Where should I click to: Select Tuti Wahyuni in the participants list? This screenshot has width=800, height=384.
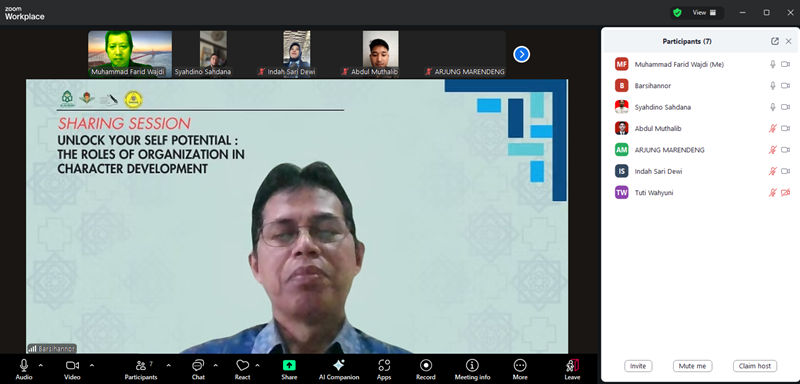tap(701, 193)
